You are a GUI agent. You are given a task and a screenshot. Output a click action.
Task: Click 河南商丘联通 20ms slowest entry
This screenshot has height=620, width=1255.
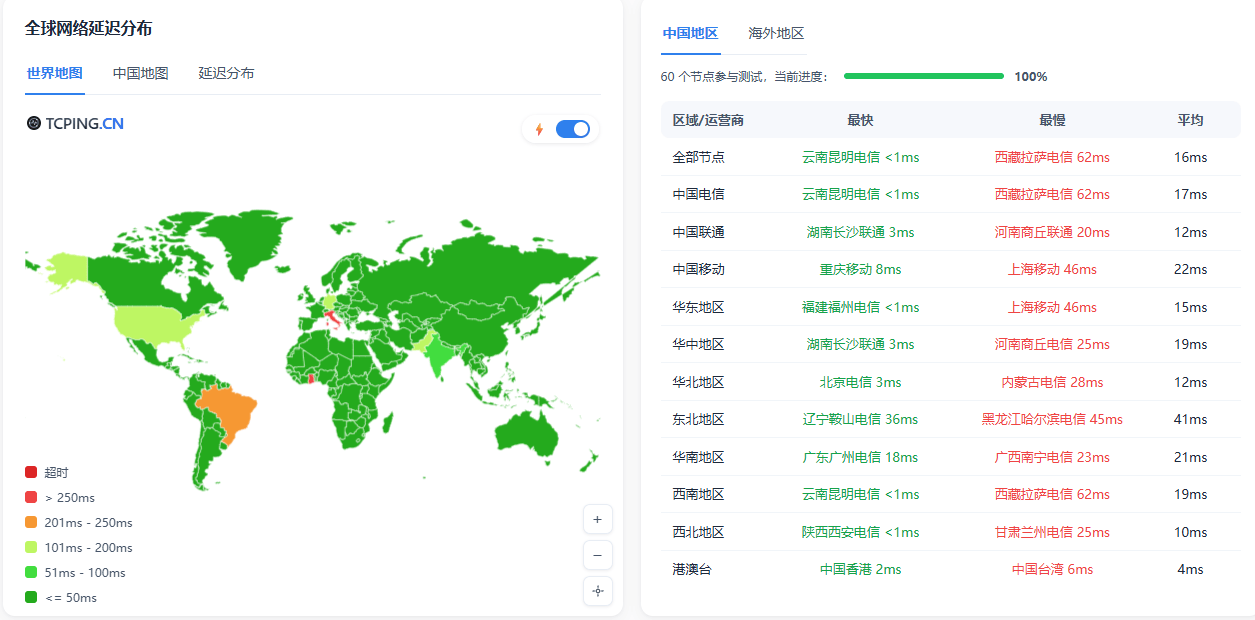coord(1052,232)
